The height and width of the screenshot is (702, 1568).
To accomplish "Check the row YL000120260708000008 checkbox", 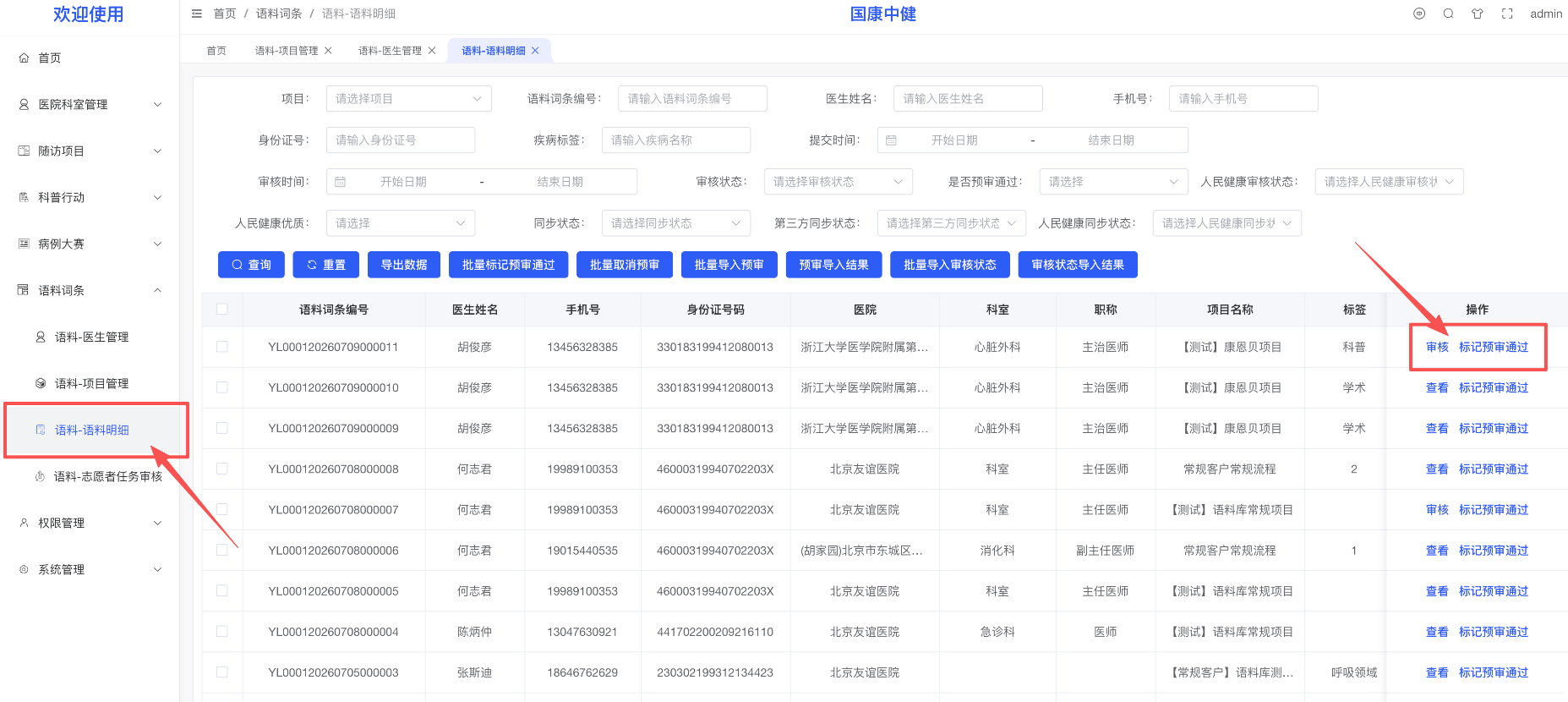I will [x=222, y=469].
